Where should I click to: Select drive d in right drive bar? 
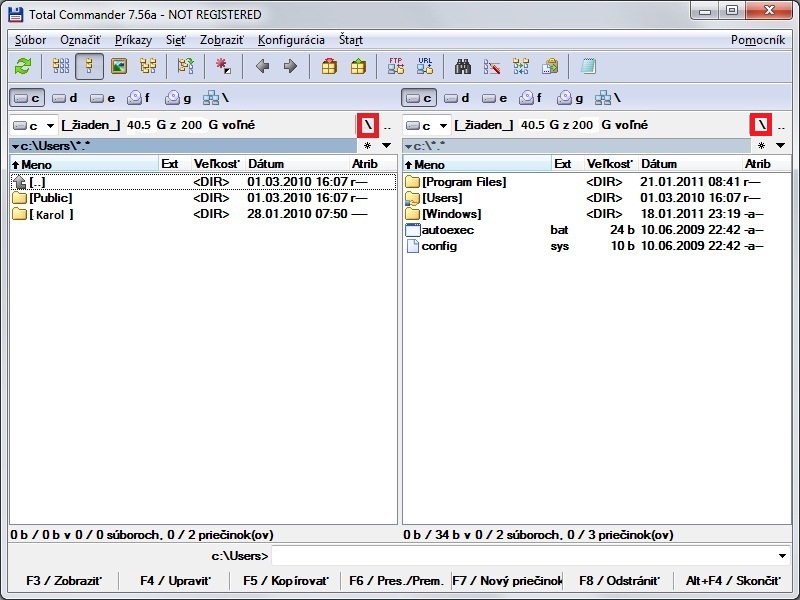[x=457, y=98]
